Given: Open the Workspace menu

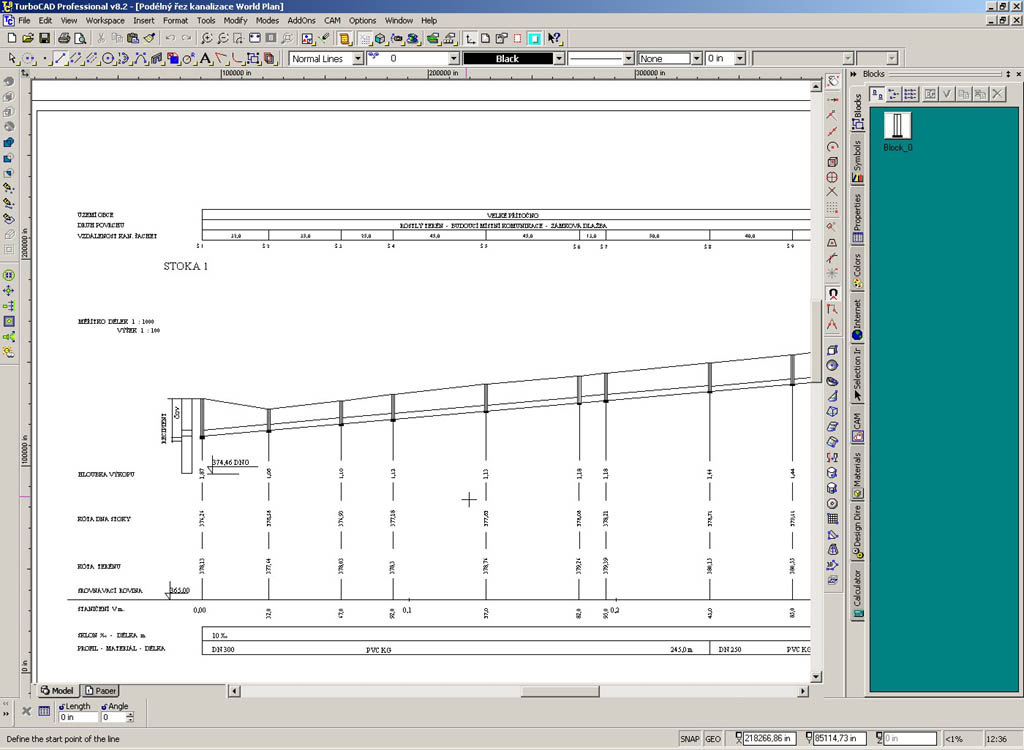Looking at the screenshot, I should [x=104, y=21].
